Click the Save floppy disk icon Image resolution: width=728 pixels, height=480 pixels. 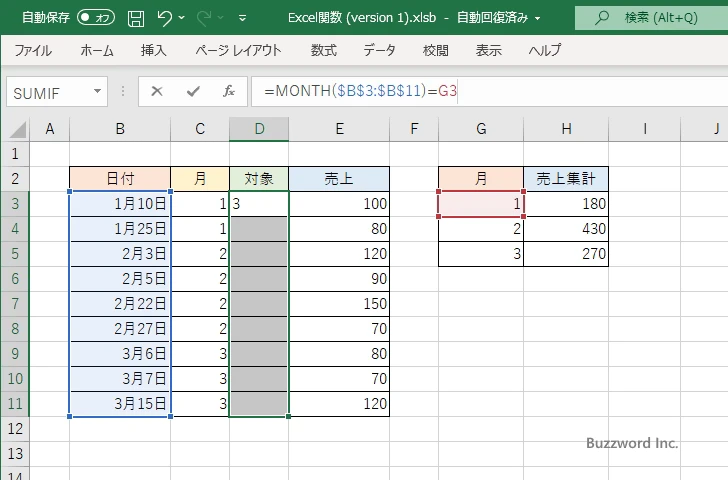(136, 17)
